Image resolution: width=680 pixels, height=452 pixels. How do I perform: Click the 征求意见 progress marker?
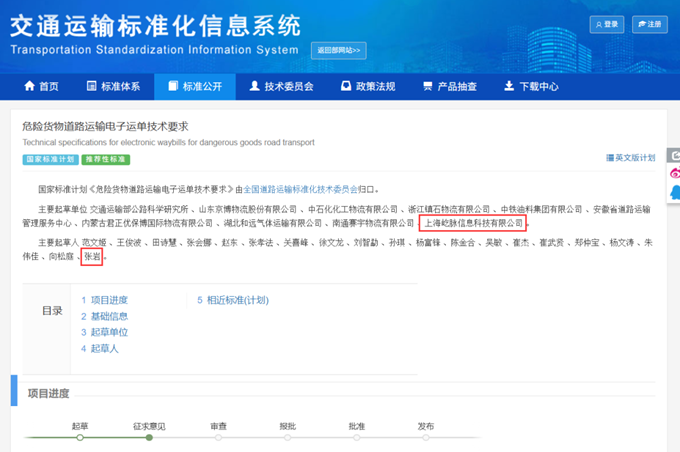pyautogui.click(x=149, y=438)
